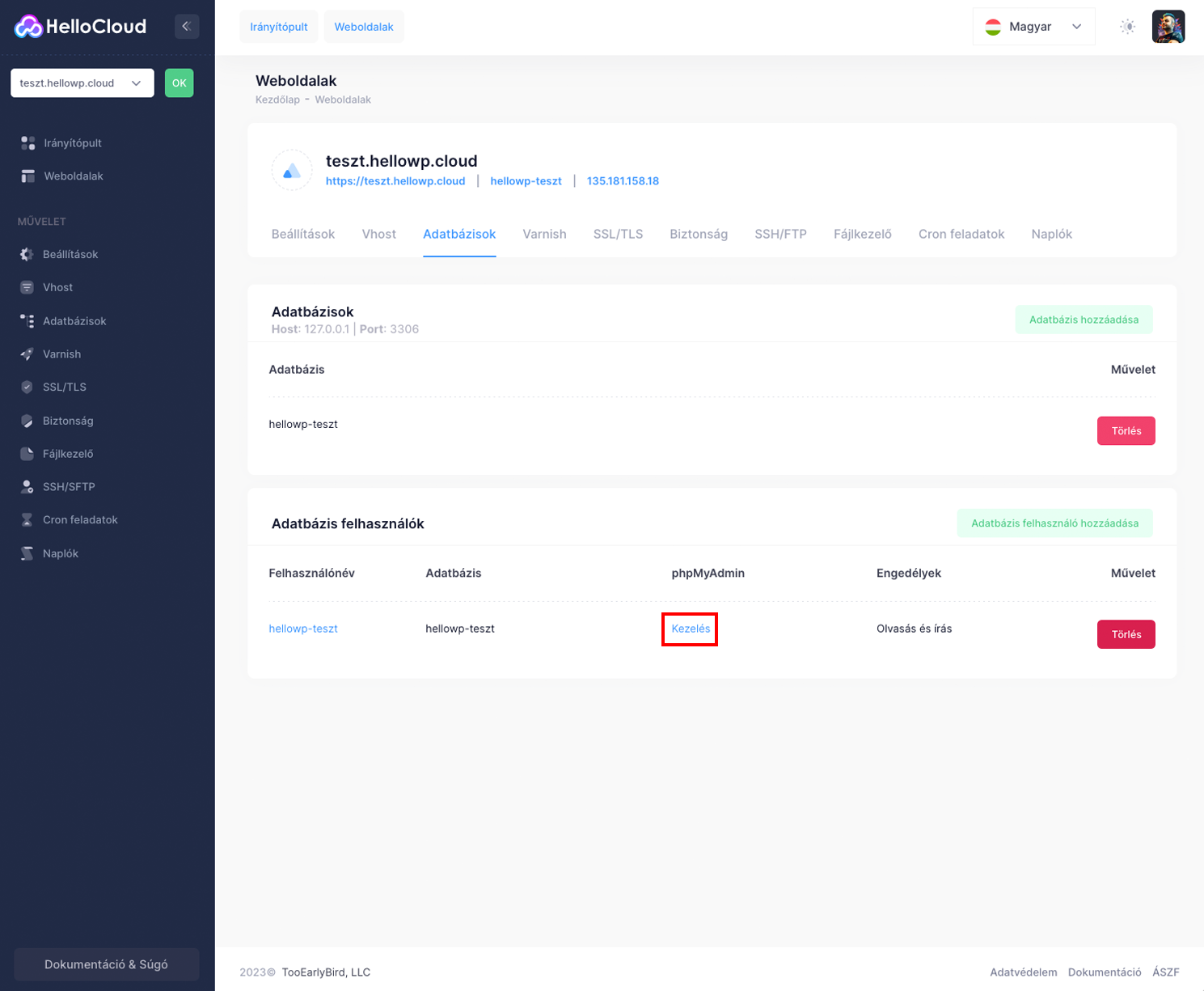The width and height of the screenshot is (1204, 991).
Task: Click the hellowp-teszt link in site header
Action: [x=526, y=181]
